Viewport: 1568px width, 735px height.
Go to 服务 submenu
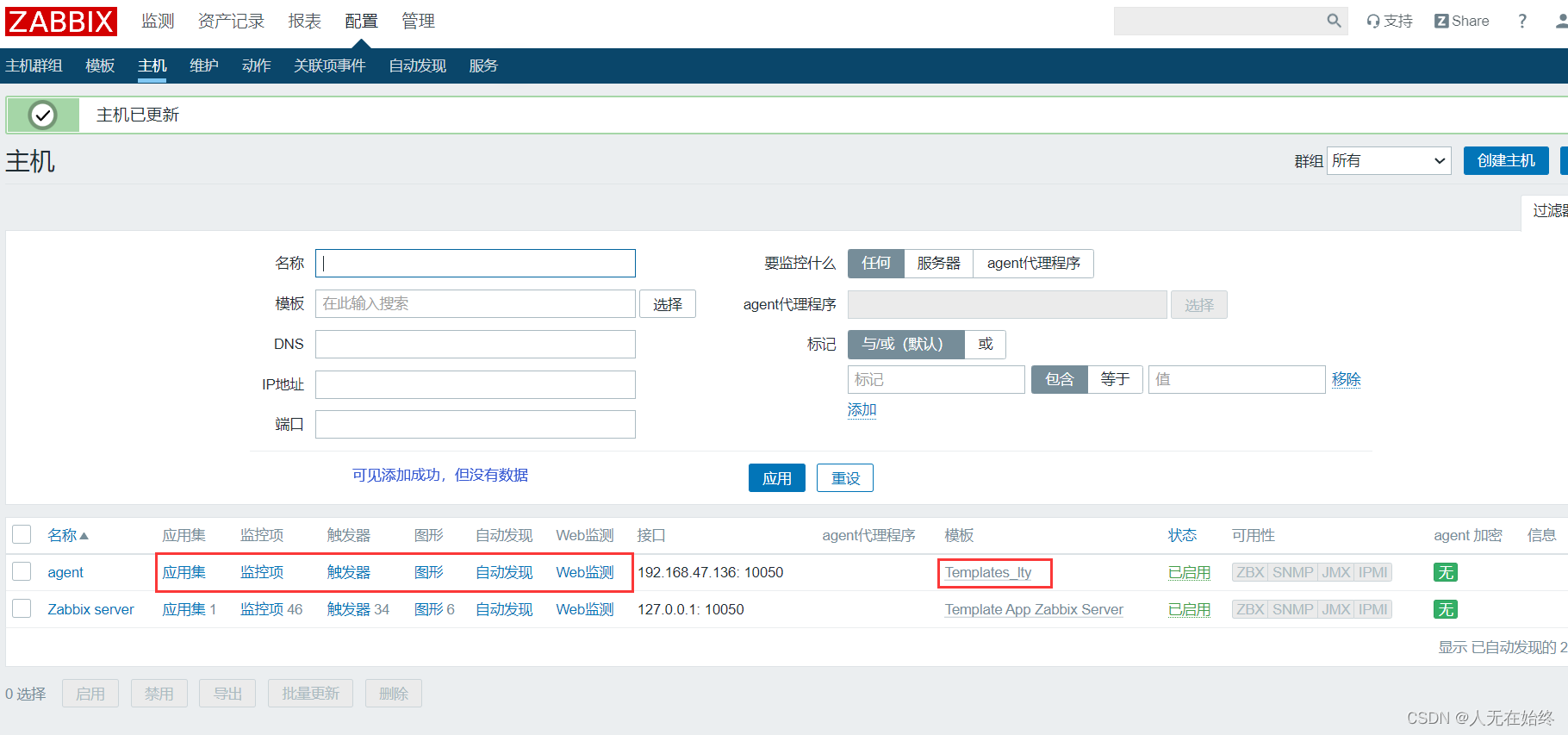483,66
